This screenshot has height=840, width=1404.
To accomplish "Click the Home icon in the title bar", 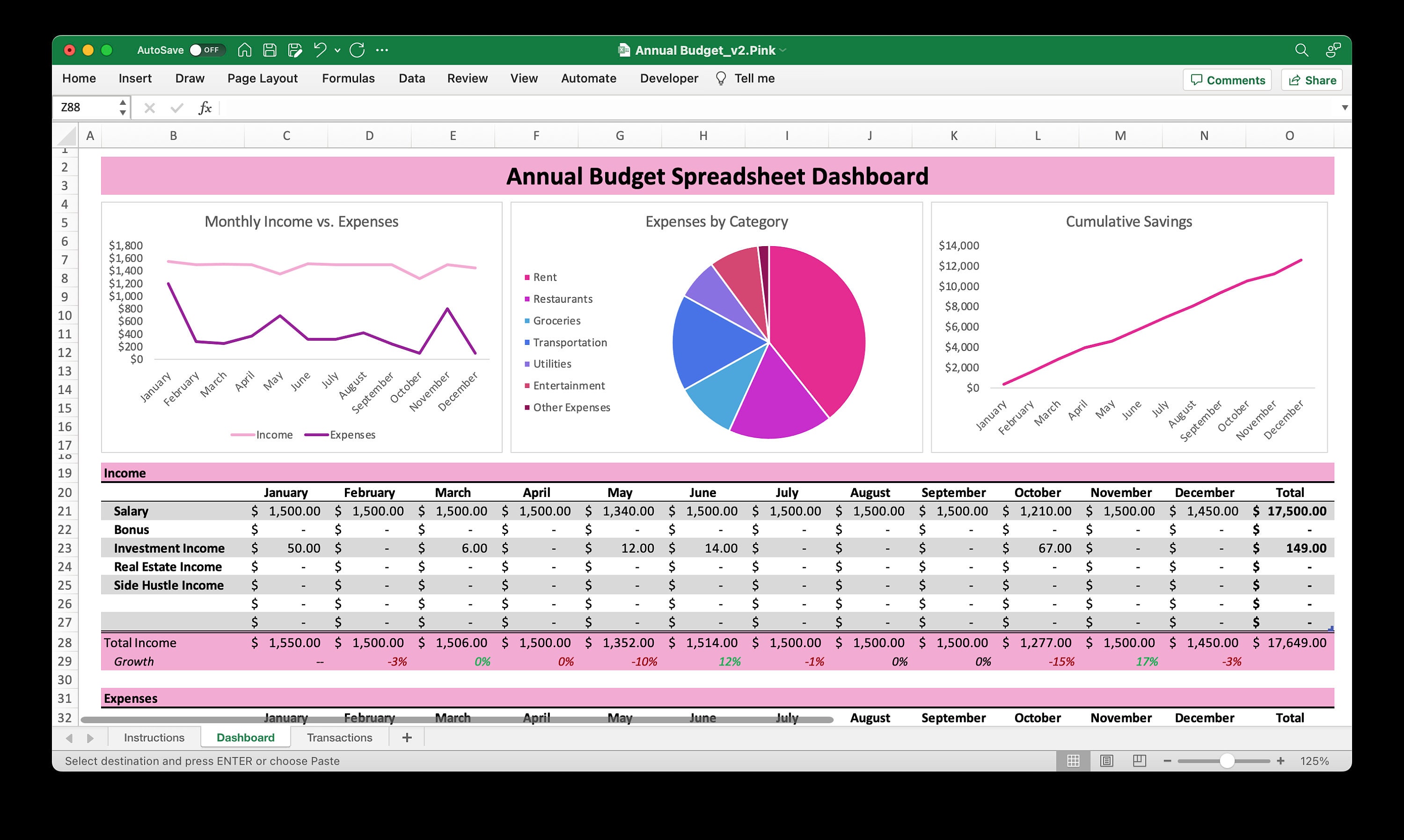I will pyautogui.click(x=245, y=50).
